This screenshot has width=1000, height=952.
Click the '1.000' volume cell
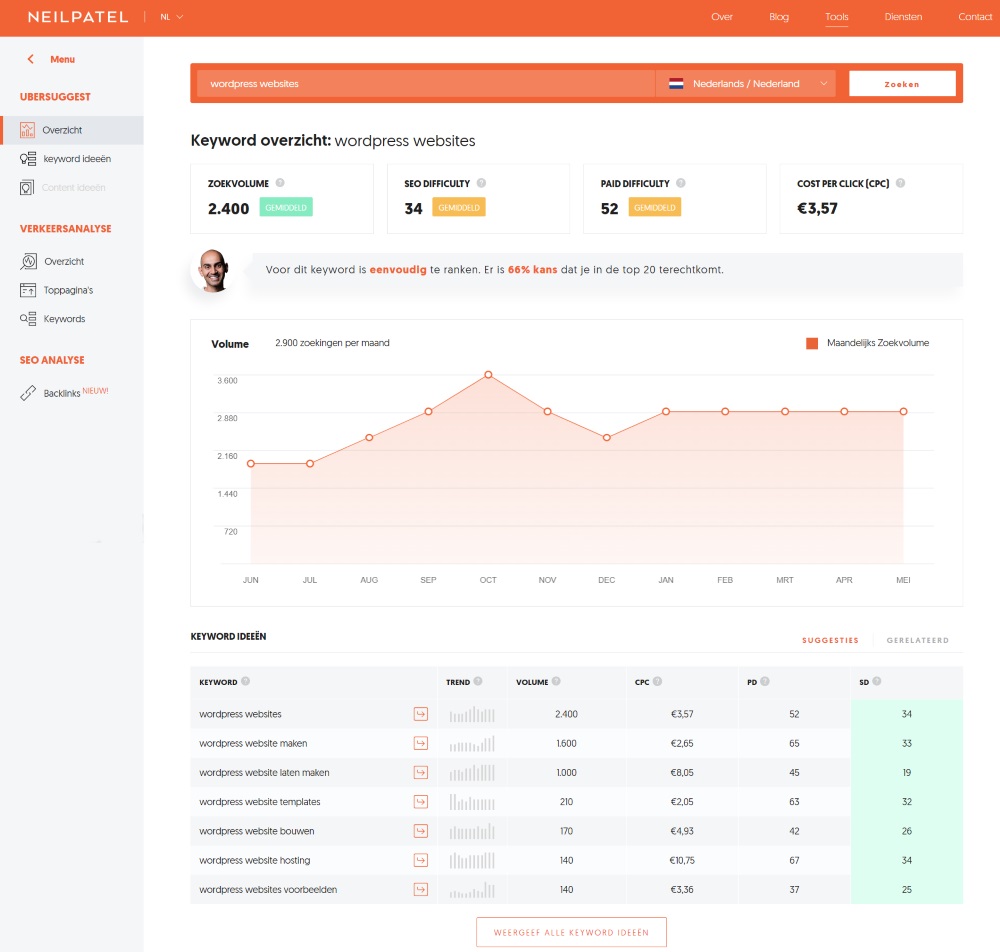point(566,773)
